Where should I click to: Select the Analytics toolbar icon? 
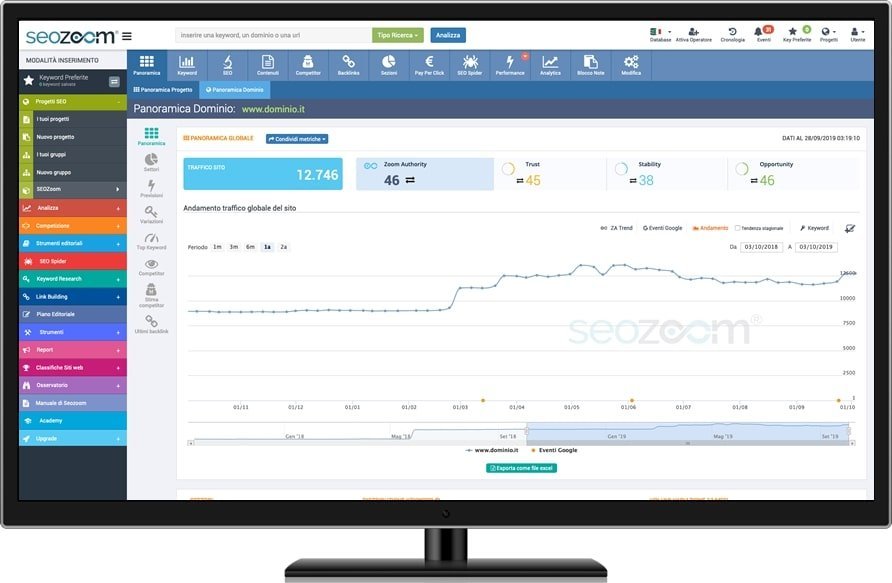coord(550,65)
